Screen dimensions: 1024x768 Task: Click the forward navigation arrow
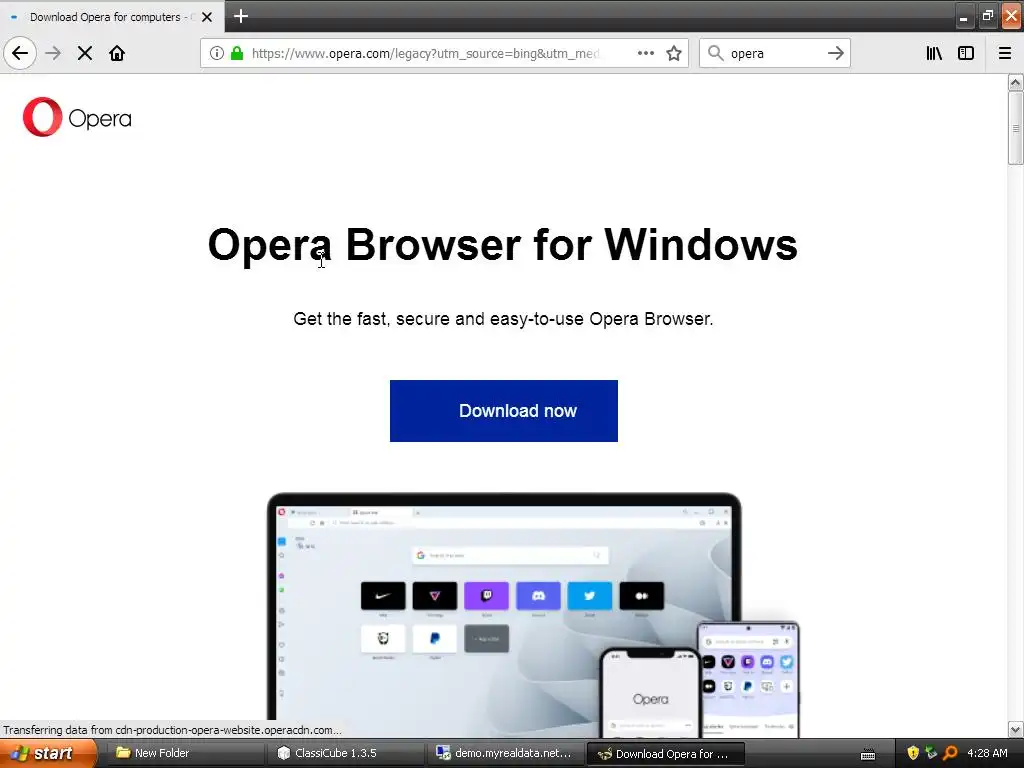coord(53,53)
